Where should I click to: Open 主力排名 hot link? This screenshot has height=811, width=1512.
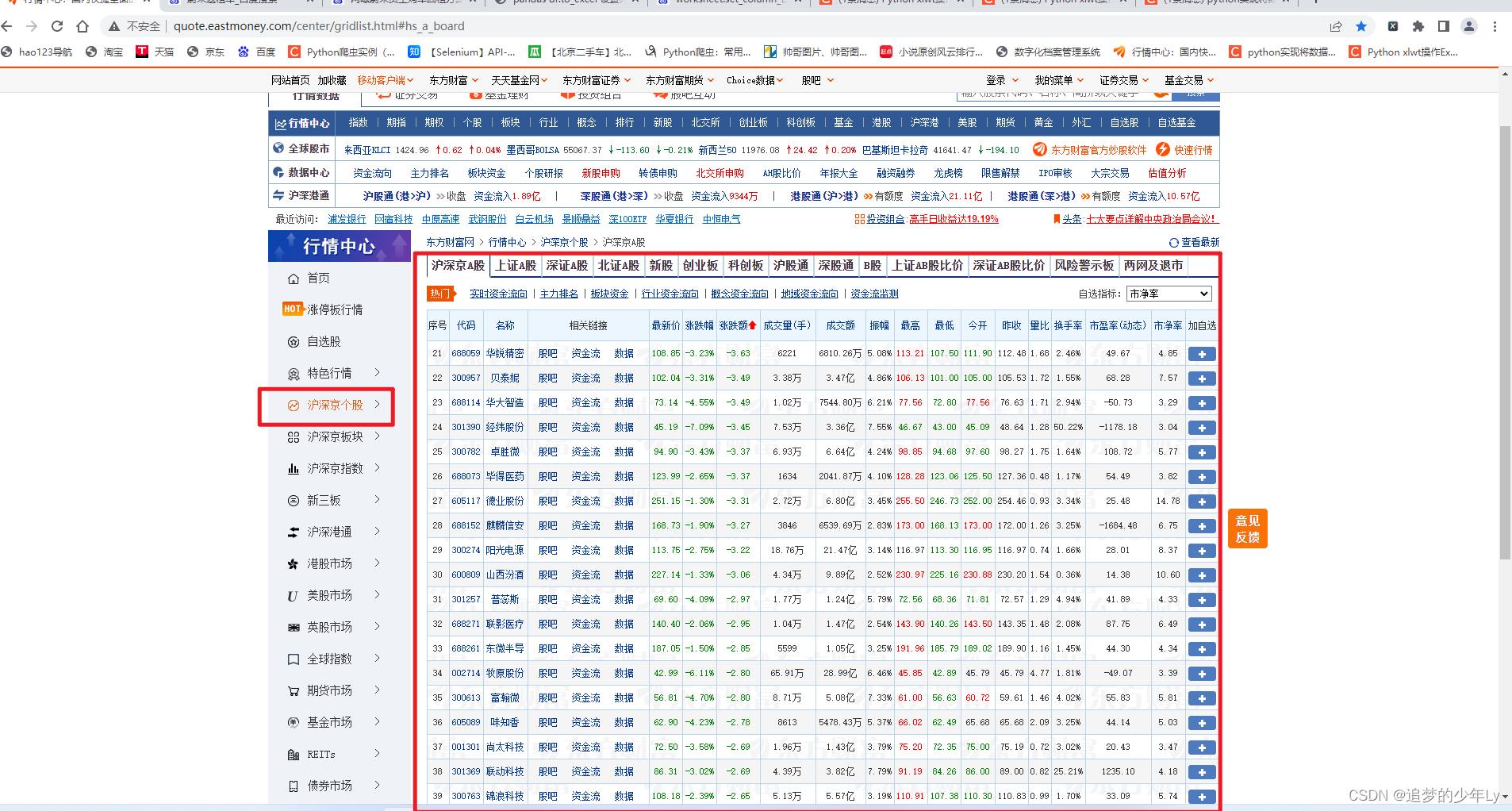pos(559,294)
